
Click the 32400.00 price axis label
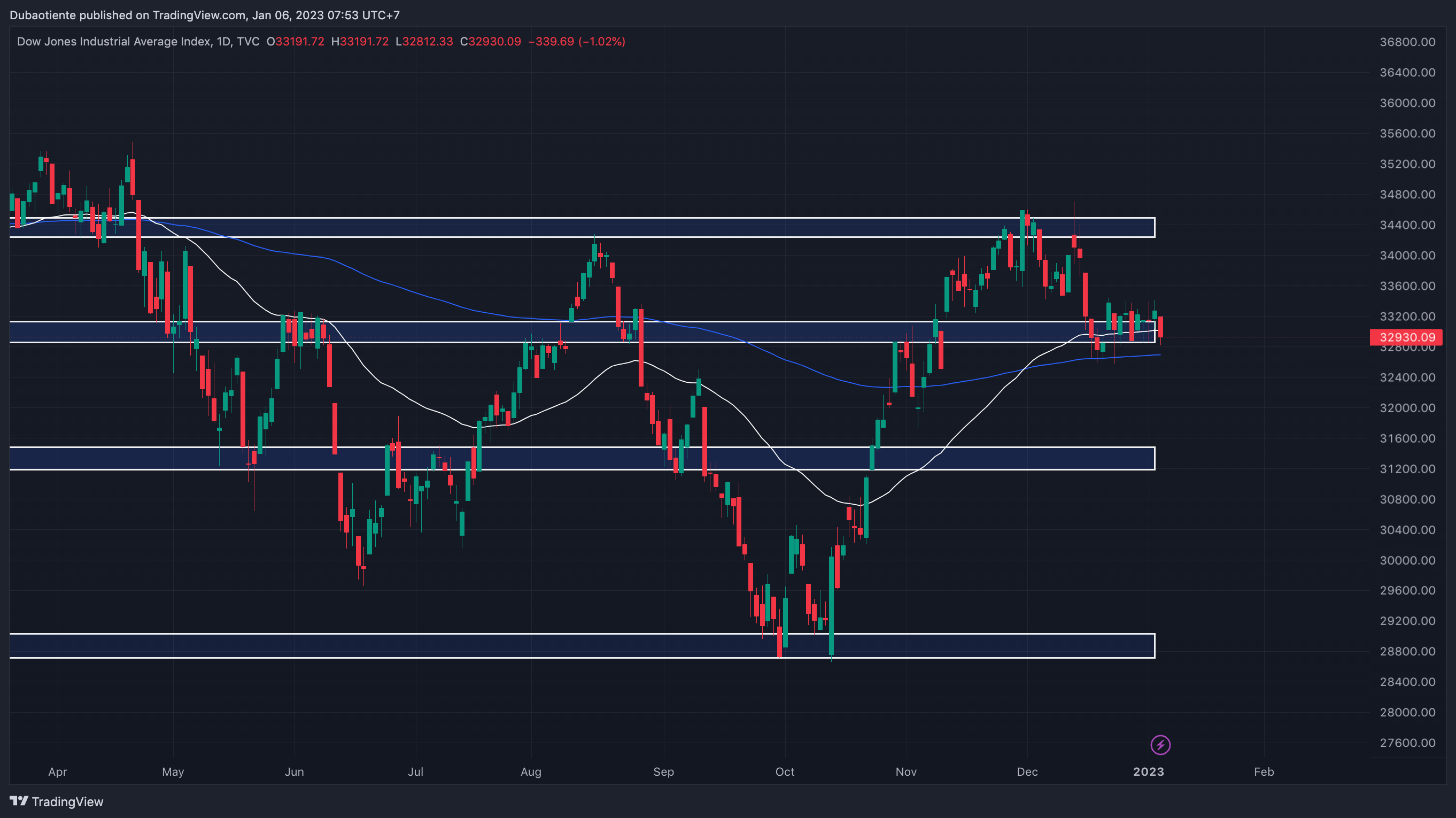(1407, 377)
